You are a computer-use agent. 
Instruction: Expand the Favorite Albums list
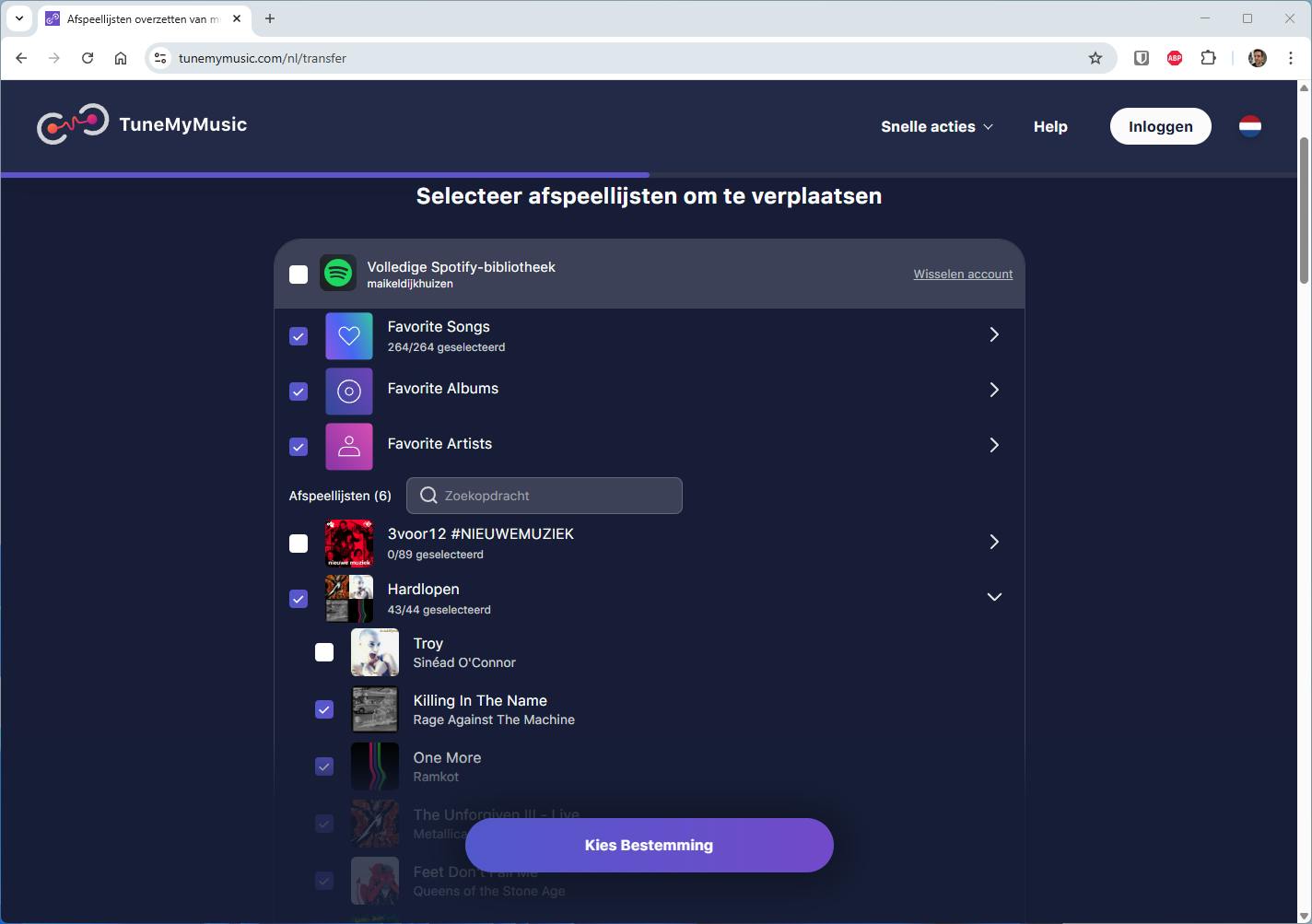pos(994,390)
